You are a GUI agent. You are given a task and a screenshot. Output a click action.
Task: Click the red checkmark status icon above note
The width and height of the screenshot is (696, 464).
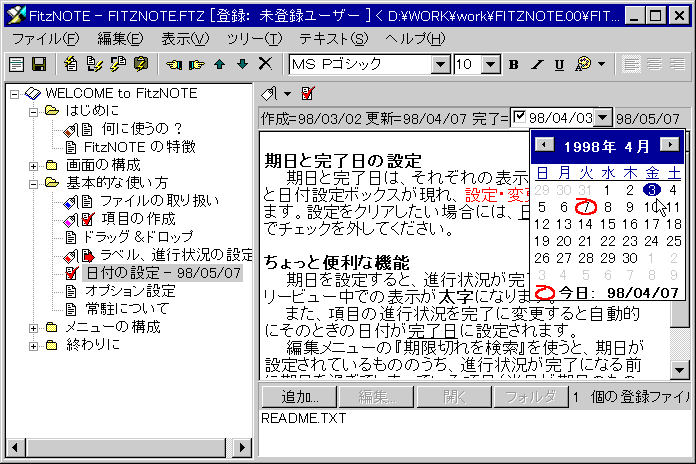pyautogui.click(x=307, y=94)
